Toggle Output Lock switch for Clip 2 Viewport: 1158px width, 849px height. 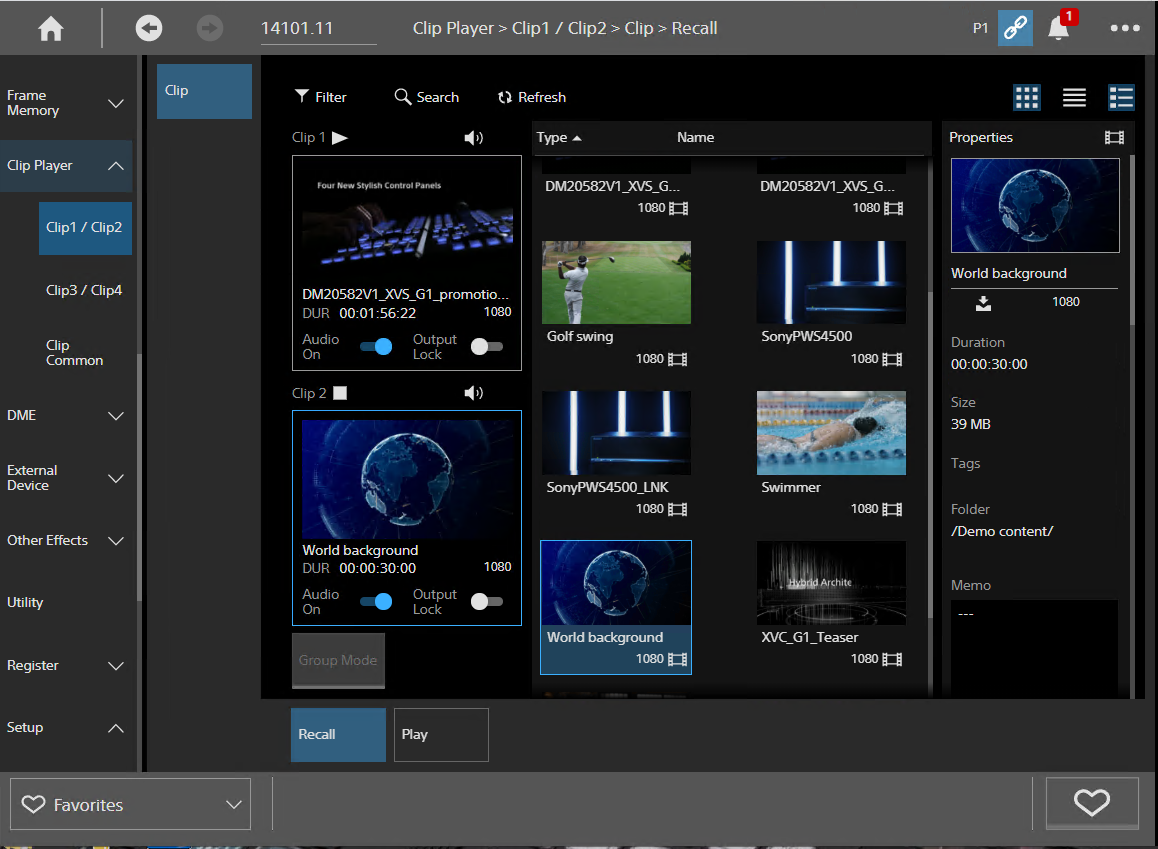coord(487,602)
